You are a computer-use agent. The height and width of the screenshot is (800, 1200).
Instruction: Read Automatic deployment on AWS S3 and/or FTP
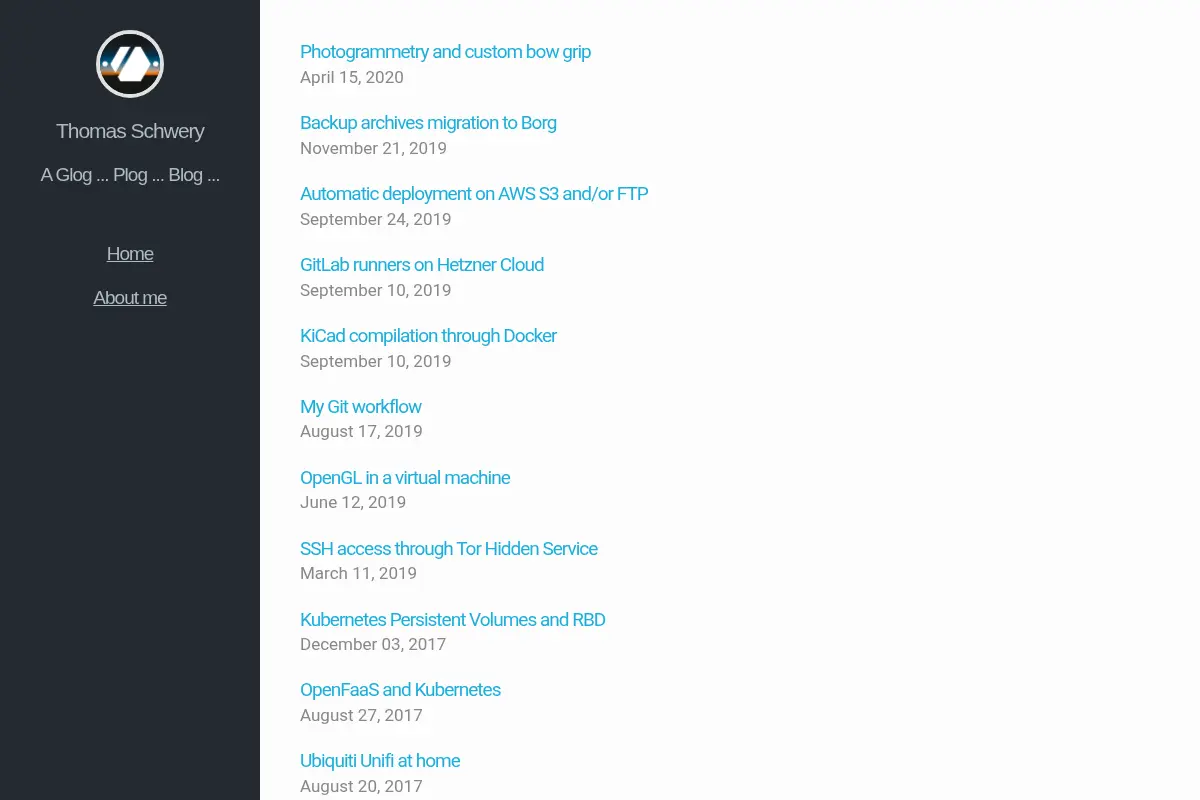(474, 194)
